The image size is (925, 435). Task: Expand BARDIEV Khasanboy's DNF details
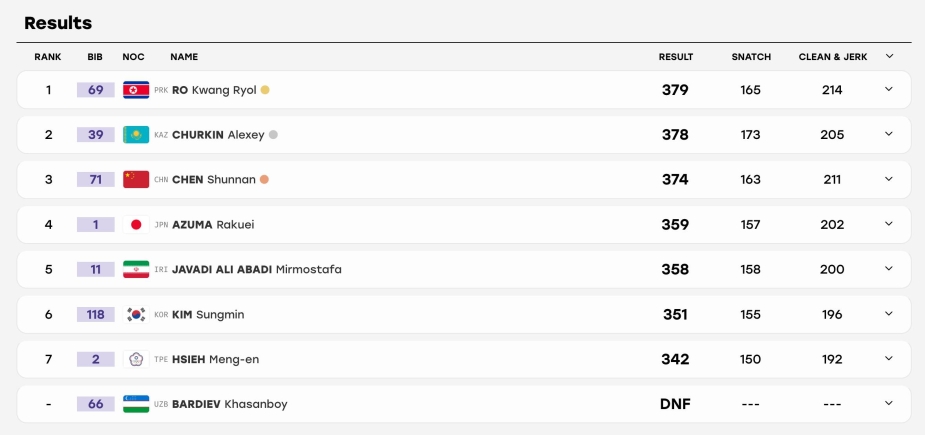(x=888, y=403)
